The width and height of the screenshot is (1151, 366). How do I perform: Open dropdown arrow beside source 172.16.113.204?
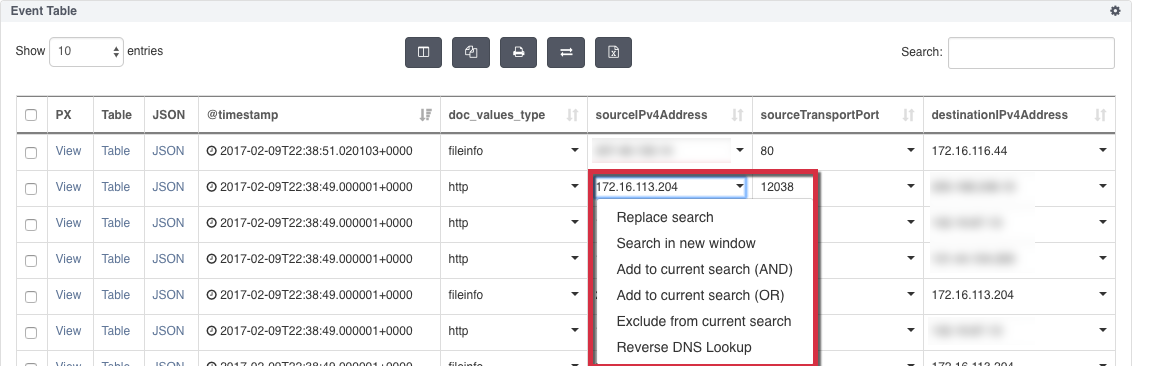pyautogui.click(x=739, y=187)
